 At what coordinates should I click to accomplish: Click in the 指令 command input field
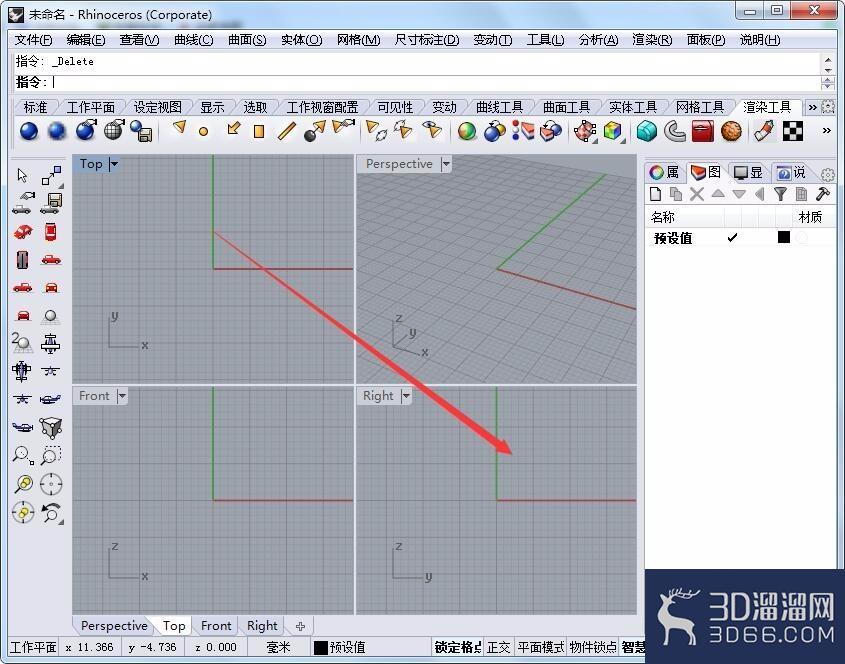[434, 82]
